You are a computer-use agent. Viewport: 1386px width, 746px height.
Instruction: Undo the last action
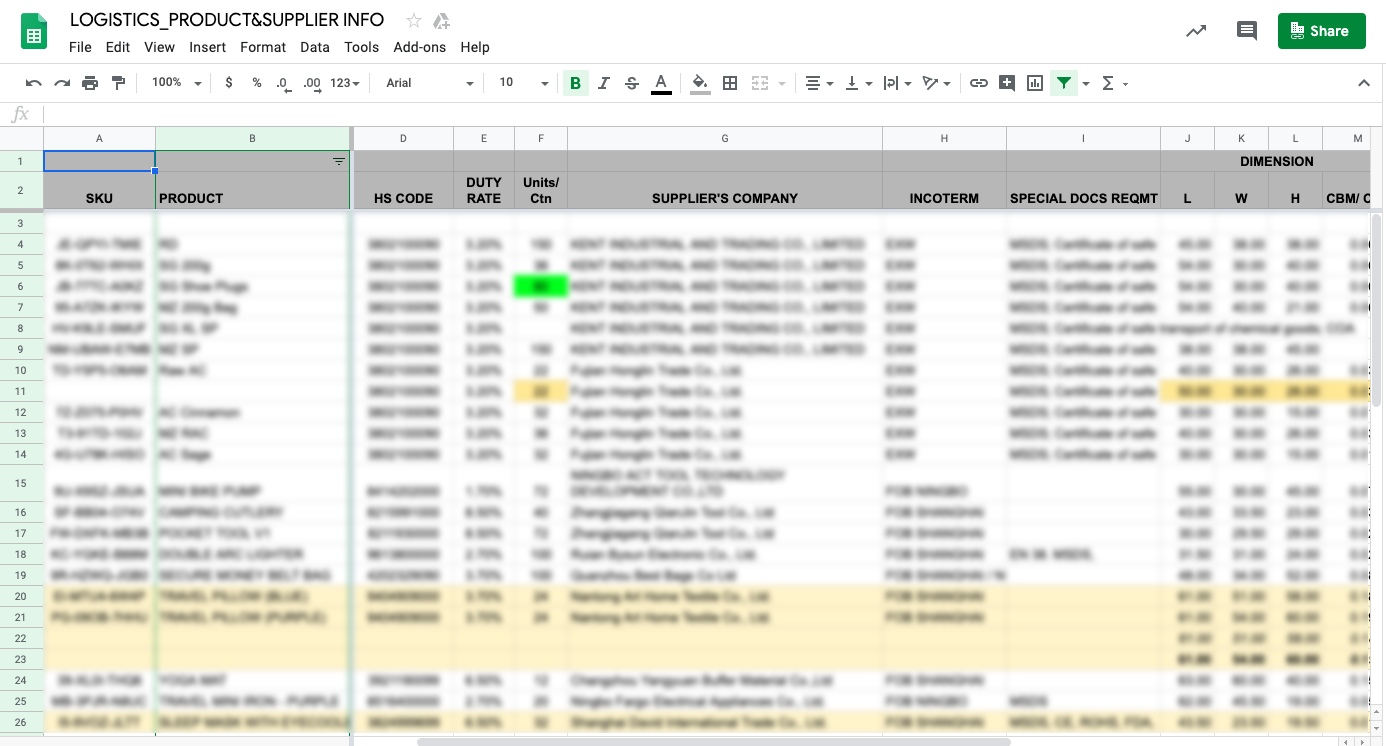[34, 83]
